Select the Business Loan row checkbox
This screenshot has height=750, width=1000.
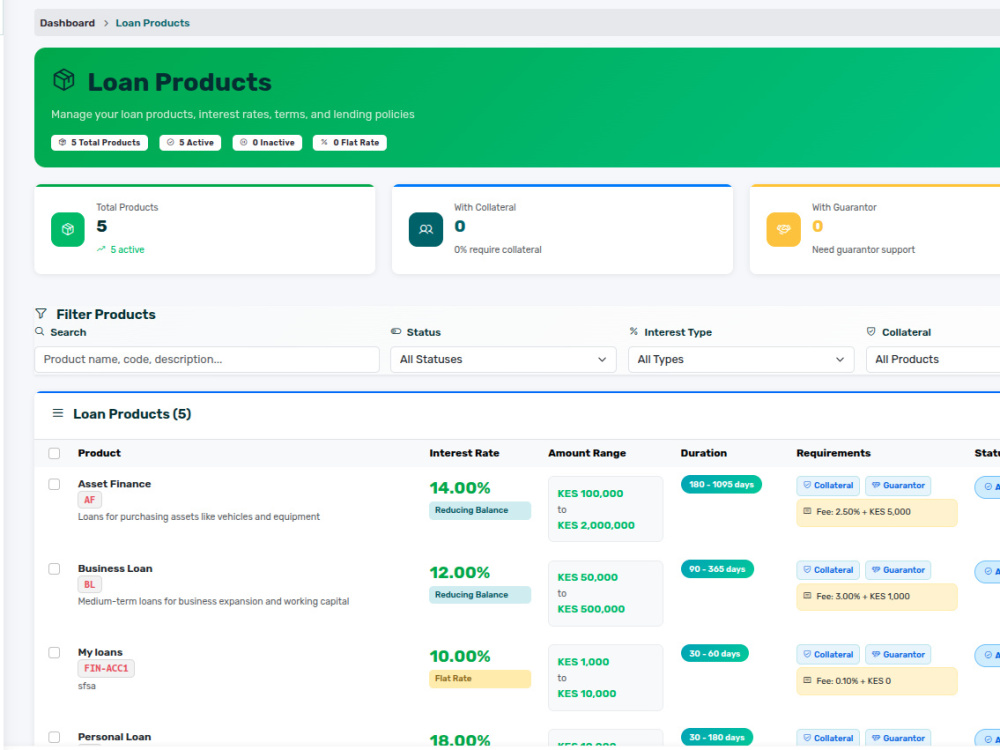[54, 568]
